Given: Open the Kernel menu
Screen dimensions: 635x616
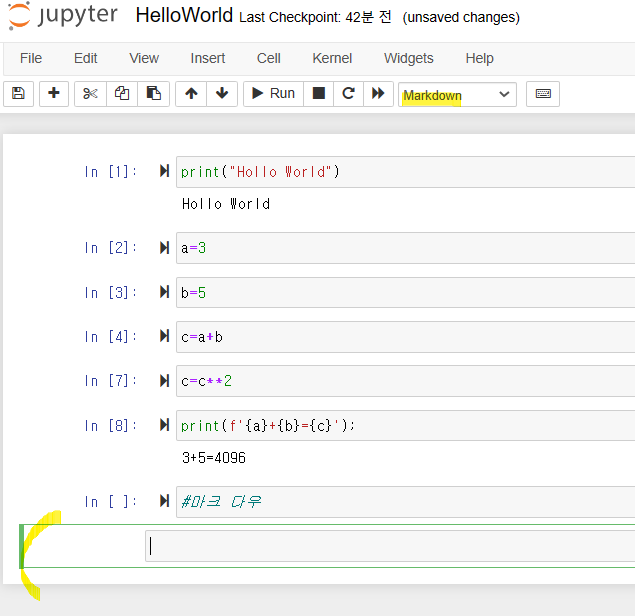Looking at the screenshot, I should pyautogui.click(x=332, y=58).
